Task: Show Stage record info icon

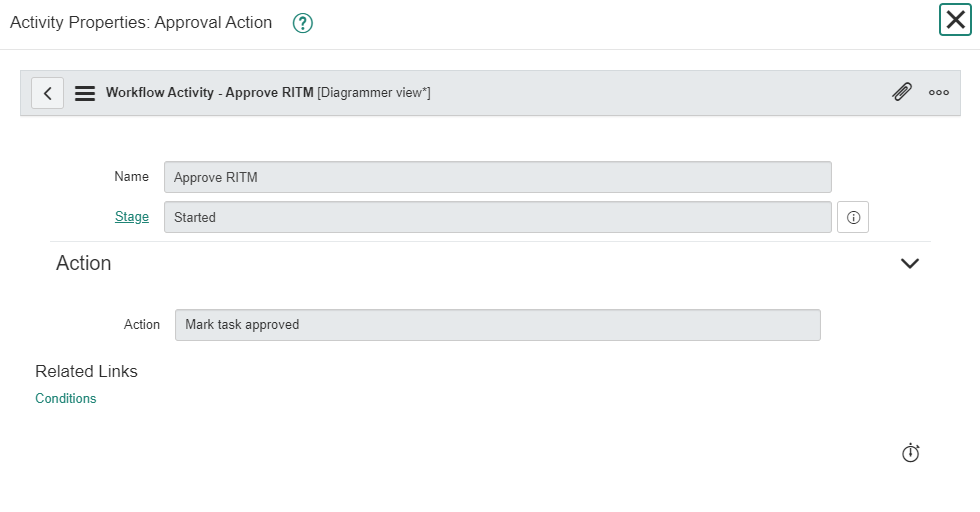Action: 853,217
